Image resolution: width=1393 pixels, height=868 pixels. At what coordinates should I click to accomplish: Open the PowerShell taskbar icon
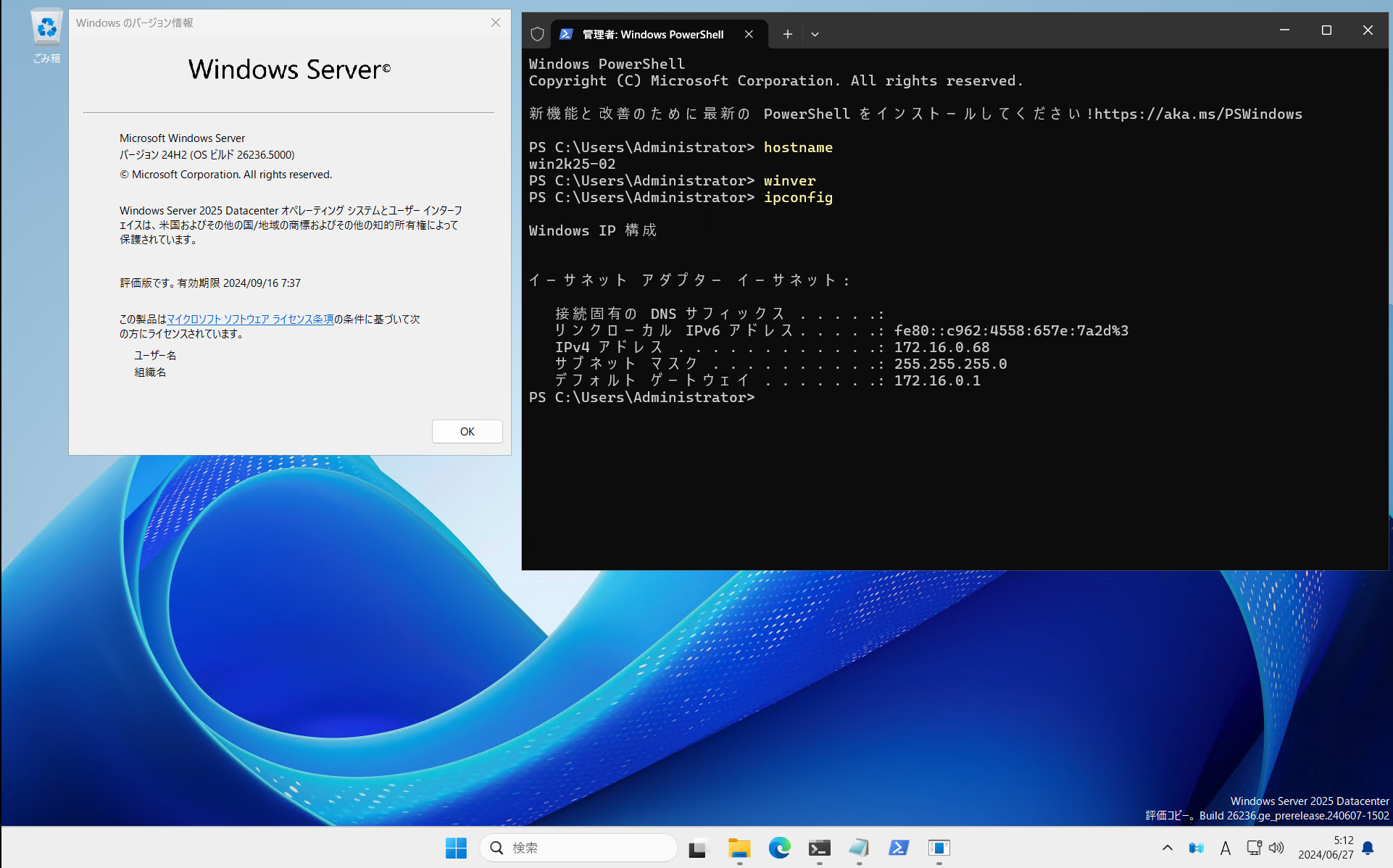coord(899,848)
